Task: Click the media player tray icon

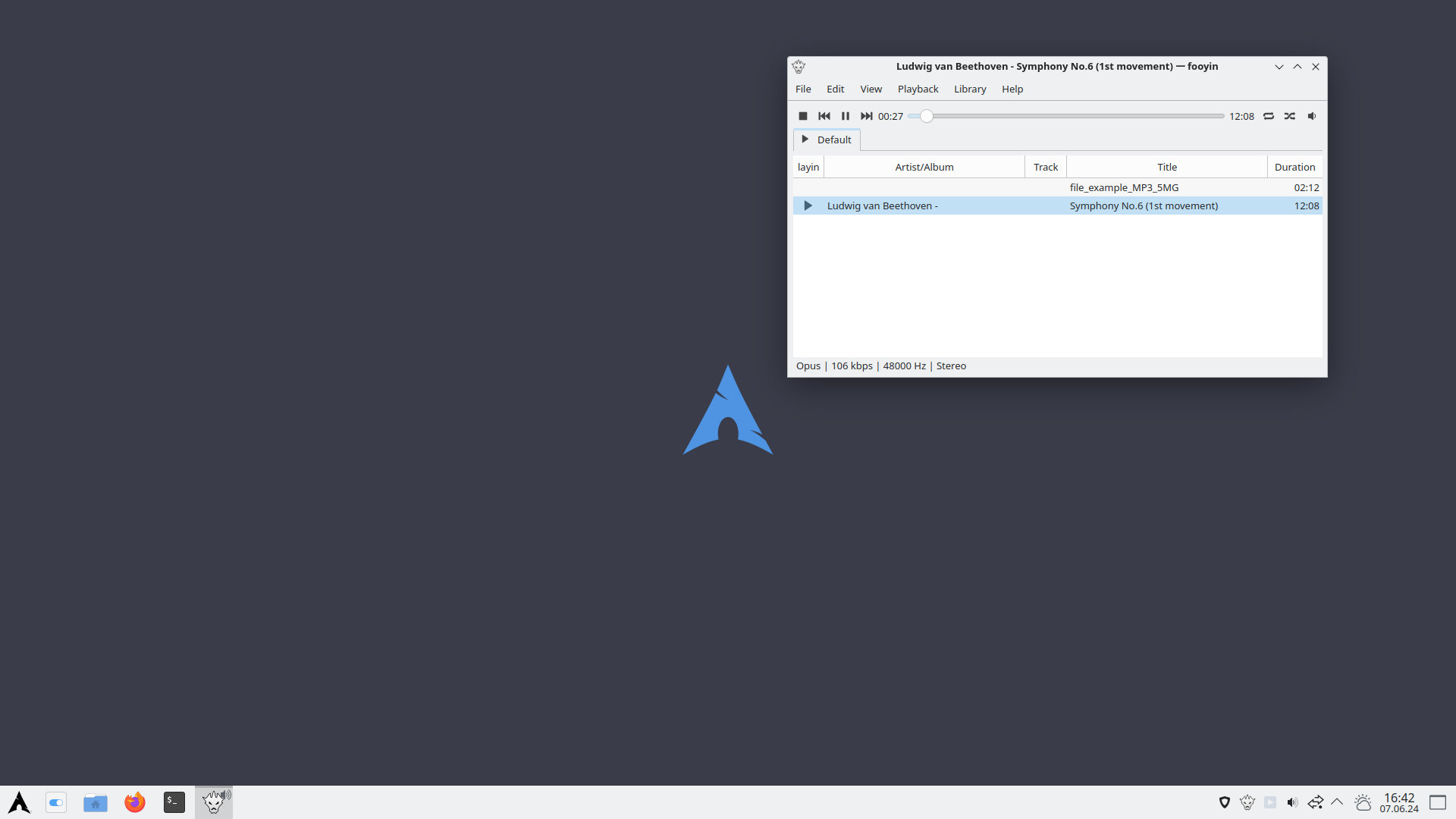Action: (1270, 802)
